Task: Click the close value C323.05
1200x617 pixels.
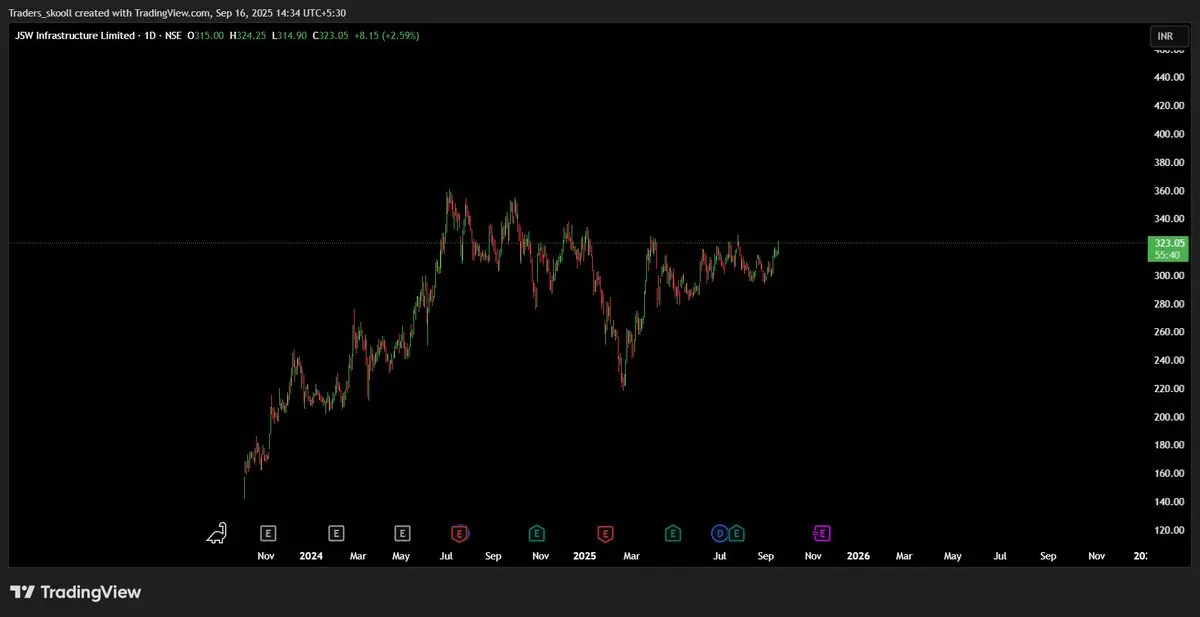Action: (x=331, y=36)
